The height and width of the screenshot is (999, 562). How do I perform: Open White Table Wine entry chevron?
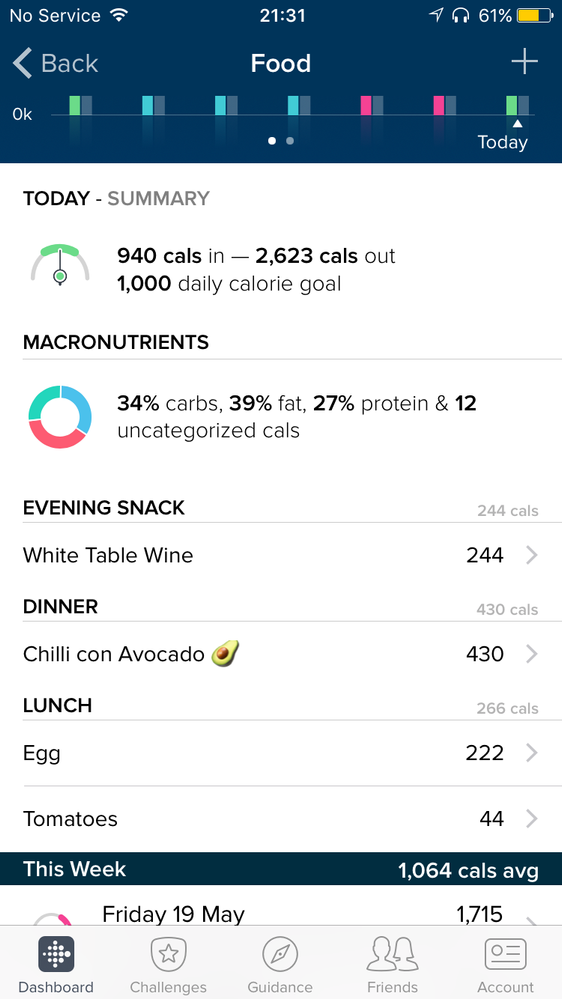pos(532,556)
